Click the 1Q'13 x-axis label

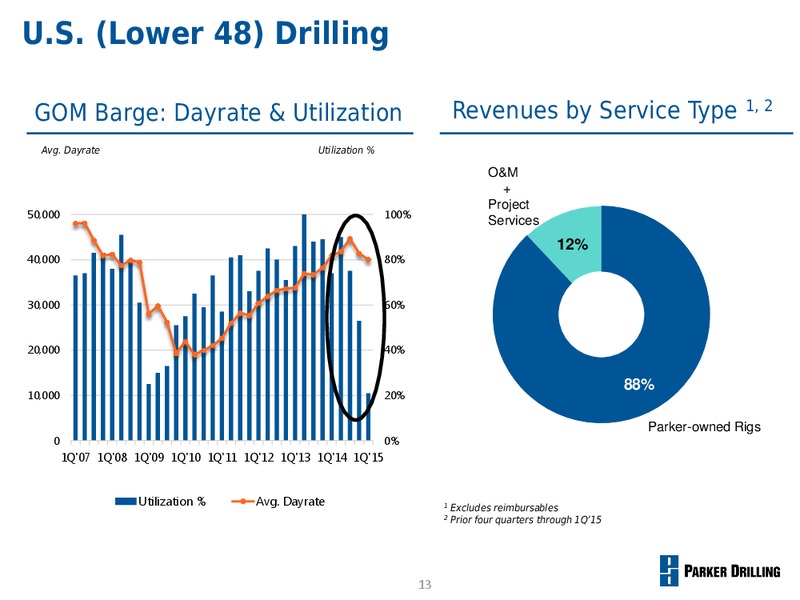(296, 458)
